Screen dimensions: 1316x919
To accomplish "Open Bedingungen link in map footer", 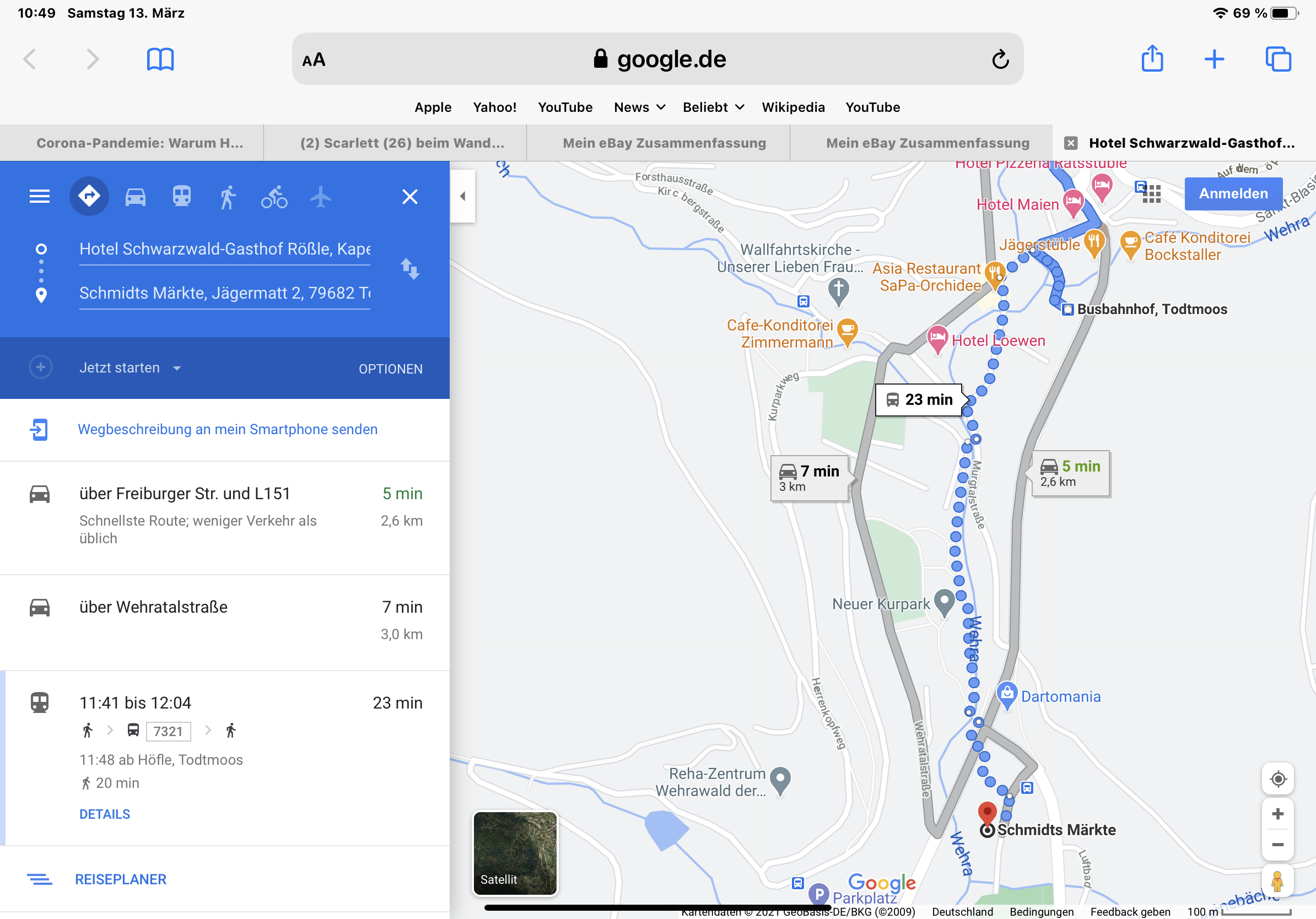I will pos(1042,911).
